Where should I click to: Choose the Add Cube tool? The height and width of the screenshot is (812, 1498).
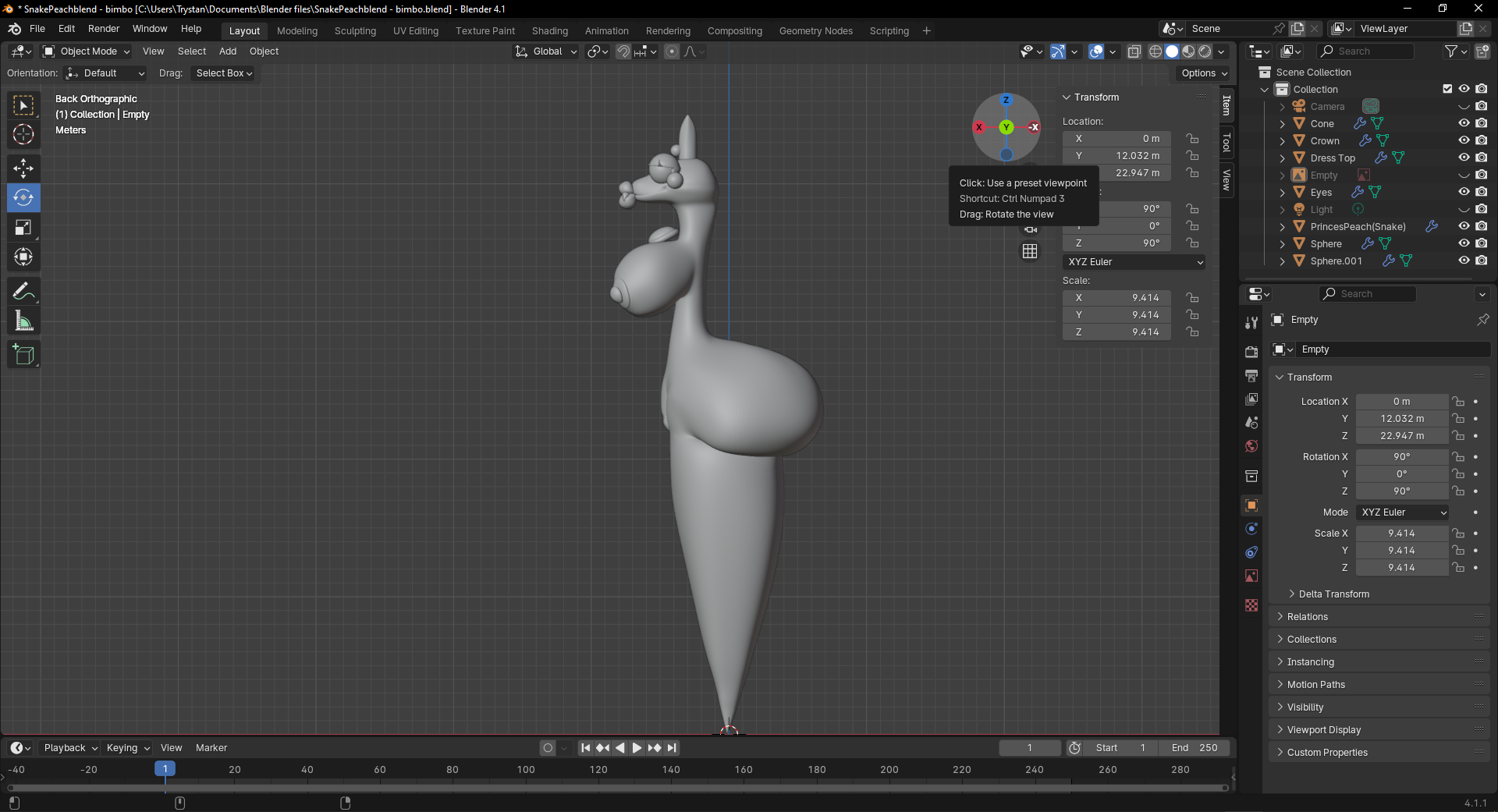click(23, 355)
